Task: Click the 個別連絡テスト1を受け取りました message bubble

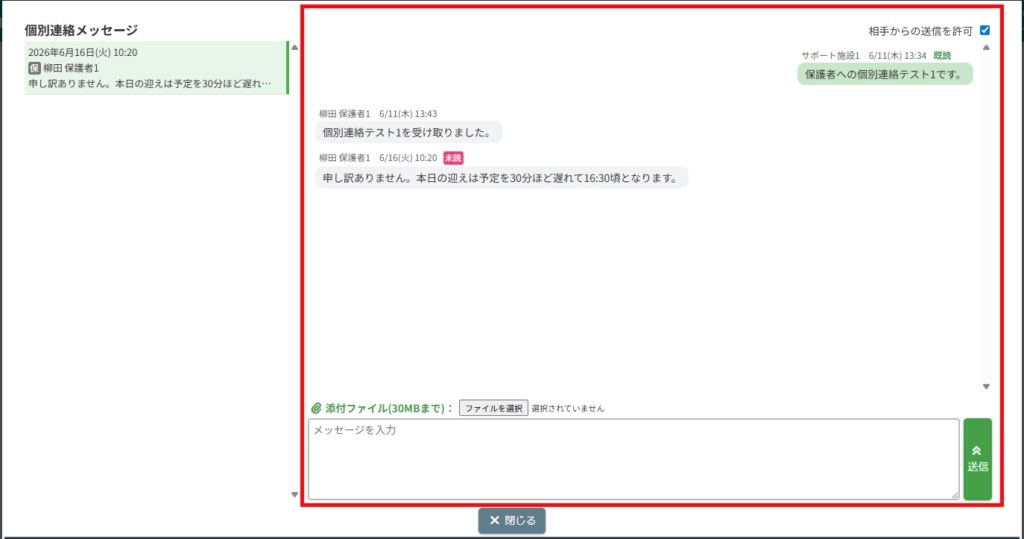Action: tap(409, 133)
